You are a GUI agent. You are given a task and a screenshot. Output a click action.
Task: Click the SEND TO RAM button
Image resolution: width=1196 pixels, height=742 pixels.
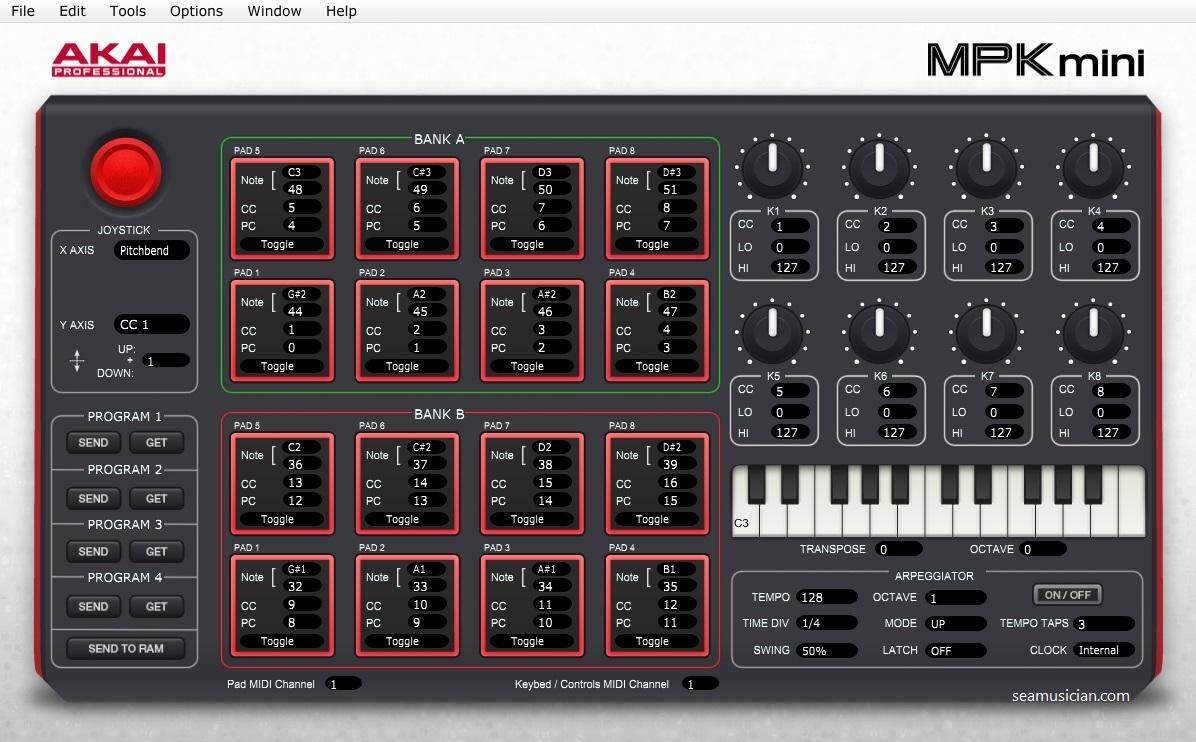click(126, 648)
